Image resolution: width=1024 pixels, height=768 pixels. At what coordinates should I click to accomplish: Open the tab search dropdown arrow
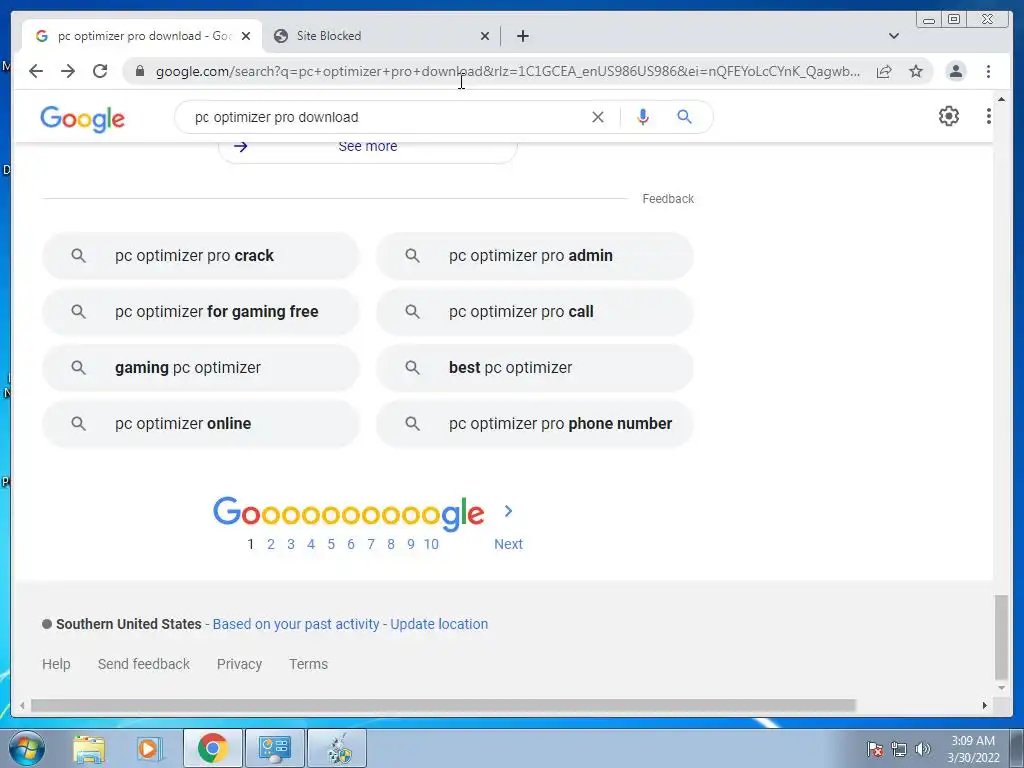pyautogui.click(x=893, y=36)
